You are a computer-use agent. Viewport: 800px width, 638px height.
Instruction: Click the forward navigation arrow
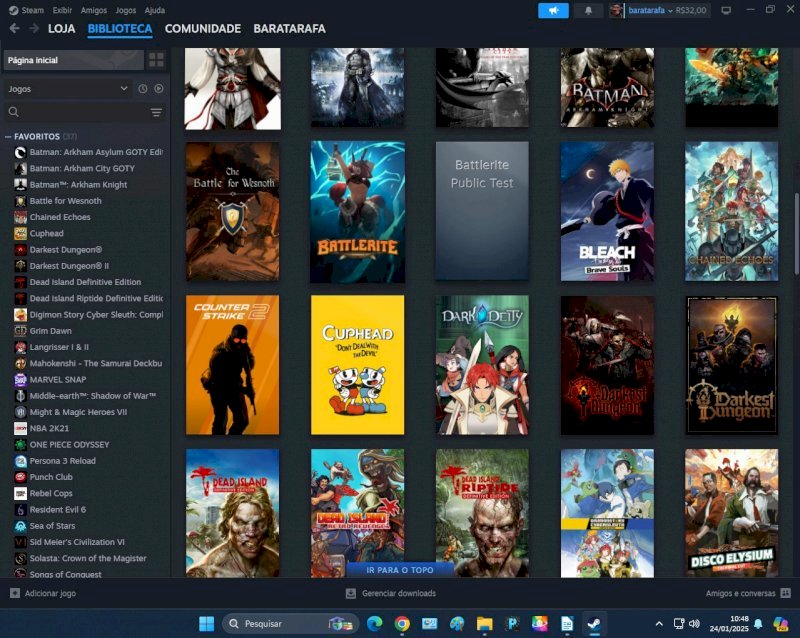(34, 29)
